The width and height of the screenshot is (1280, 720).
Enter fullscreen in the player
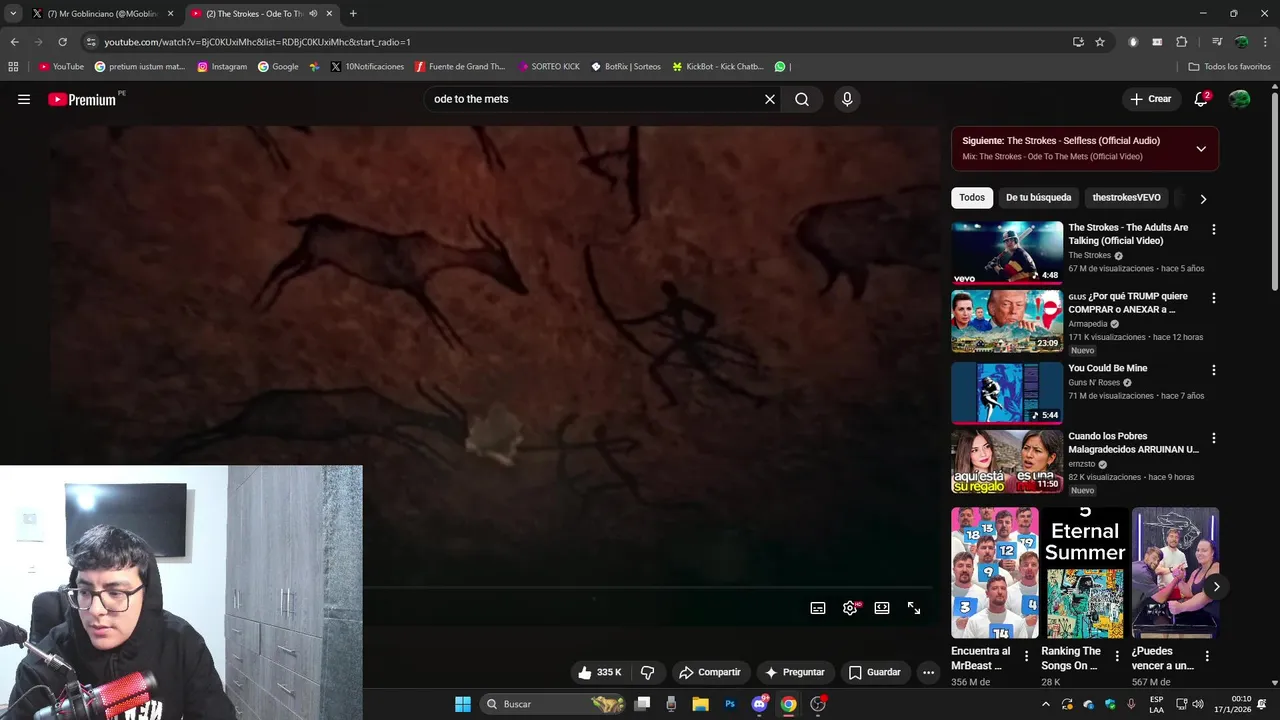coord(914,608)
